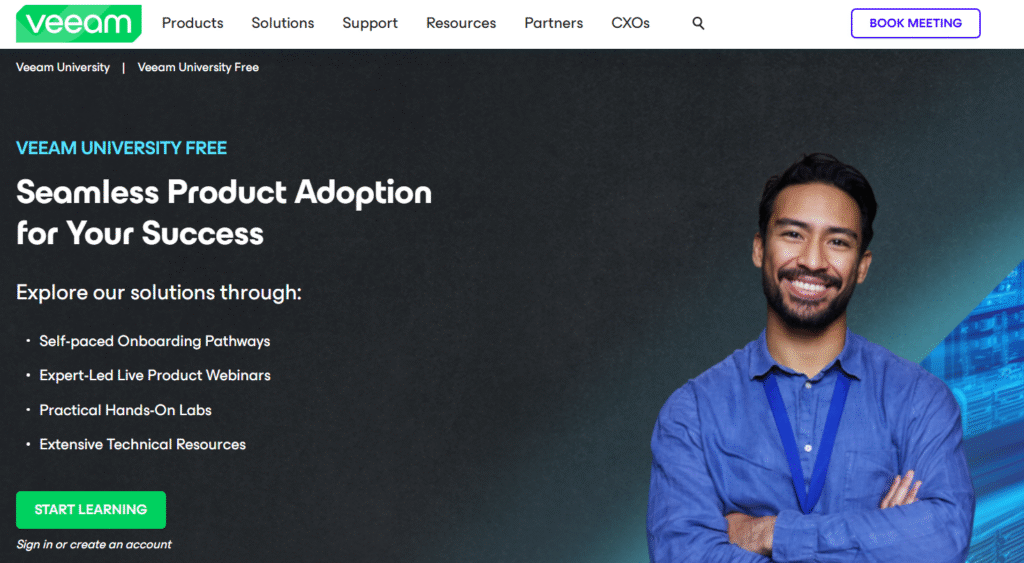Click the VEEAM UNIVERSITY FREE heading

point(121,148)
